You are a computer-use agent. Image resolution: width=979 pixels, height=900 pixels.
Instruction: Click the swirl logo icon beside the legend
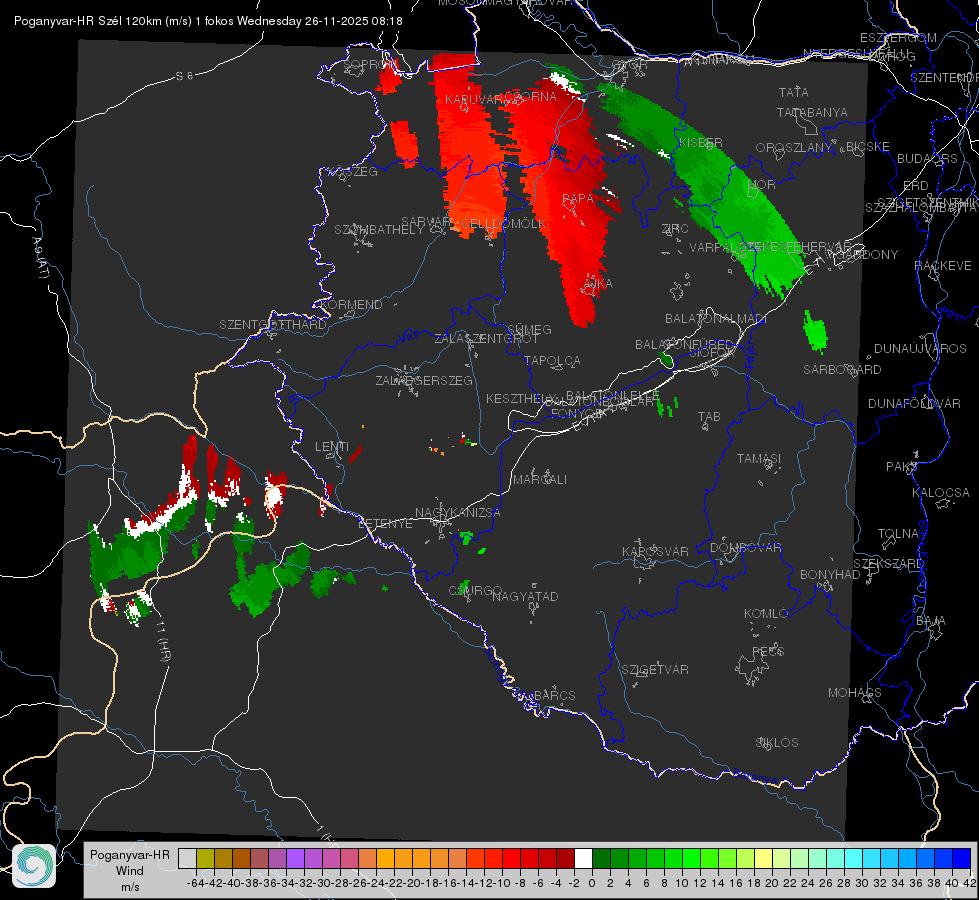pos(34,866)
